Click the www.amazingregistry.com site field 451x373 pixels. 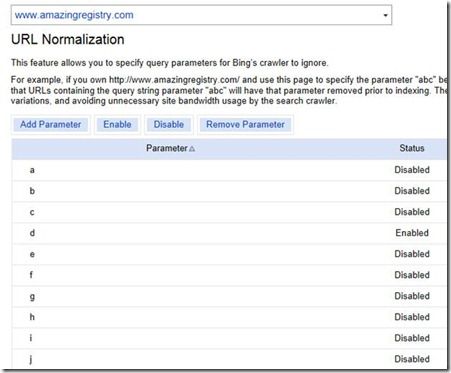coord(201,15)
